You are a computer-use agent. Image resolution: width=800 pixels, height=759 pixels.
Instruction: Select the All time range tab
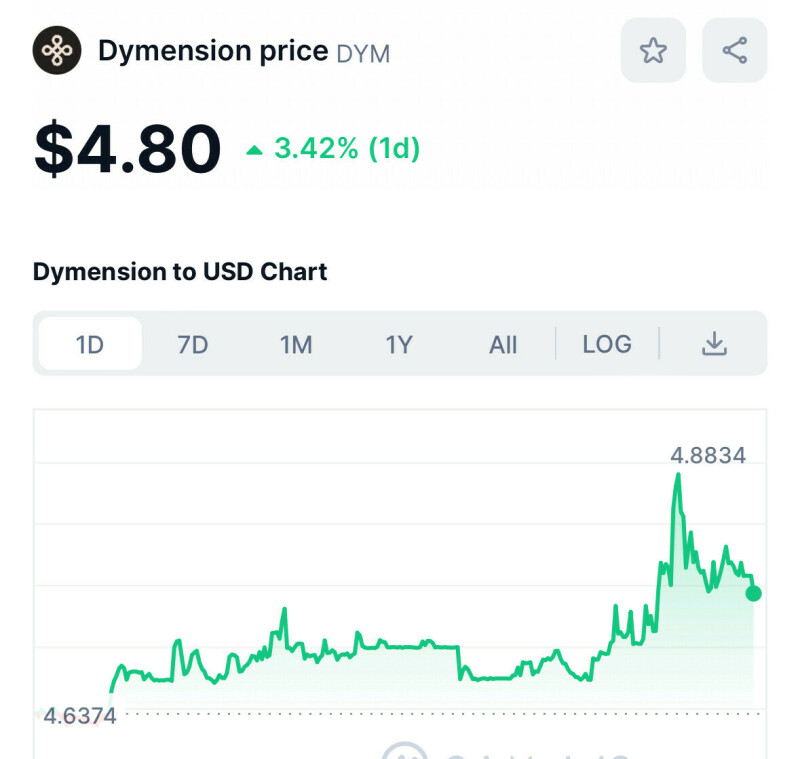[503, 344]
